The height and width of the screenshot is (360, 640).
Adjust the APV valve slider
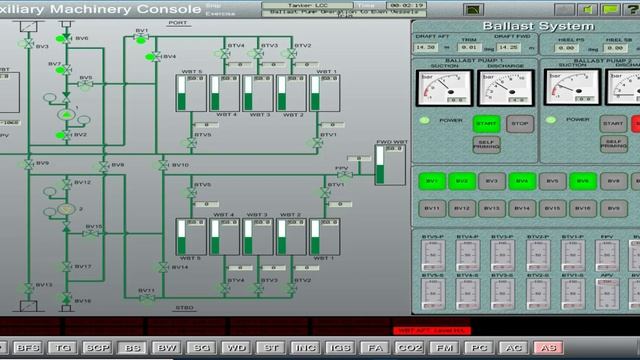607,294
